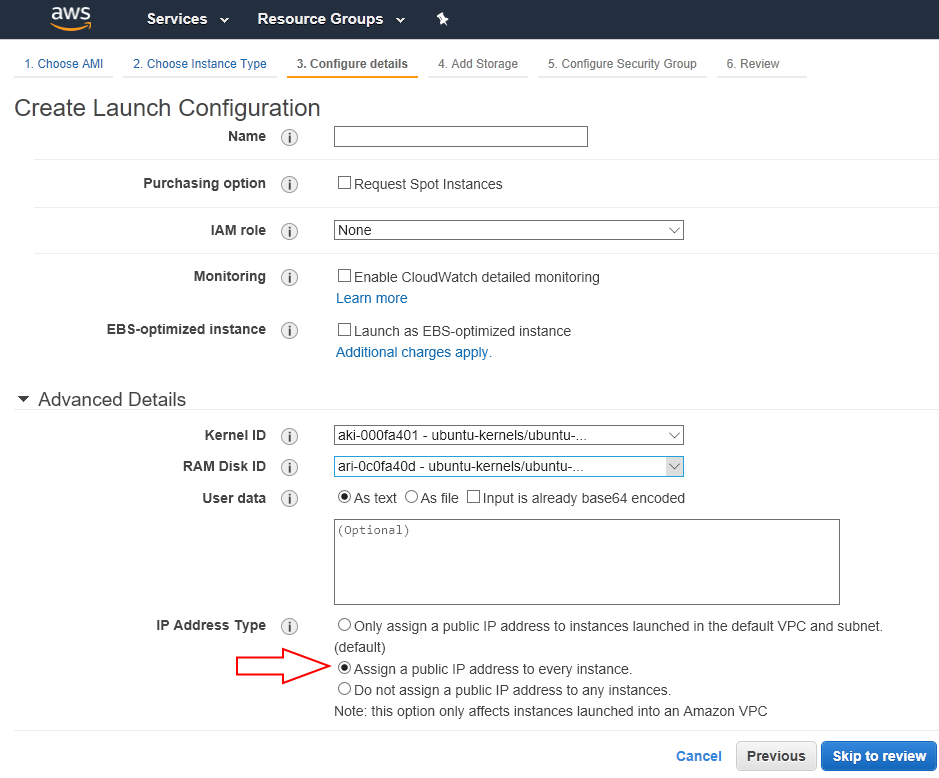Click the AWS logo icon
This screenshot has width=939, height=778.
click(71, 18)
